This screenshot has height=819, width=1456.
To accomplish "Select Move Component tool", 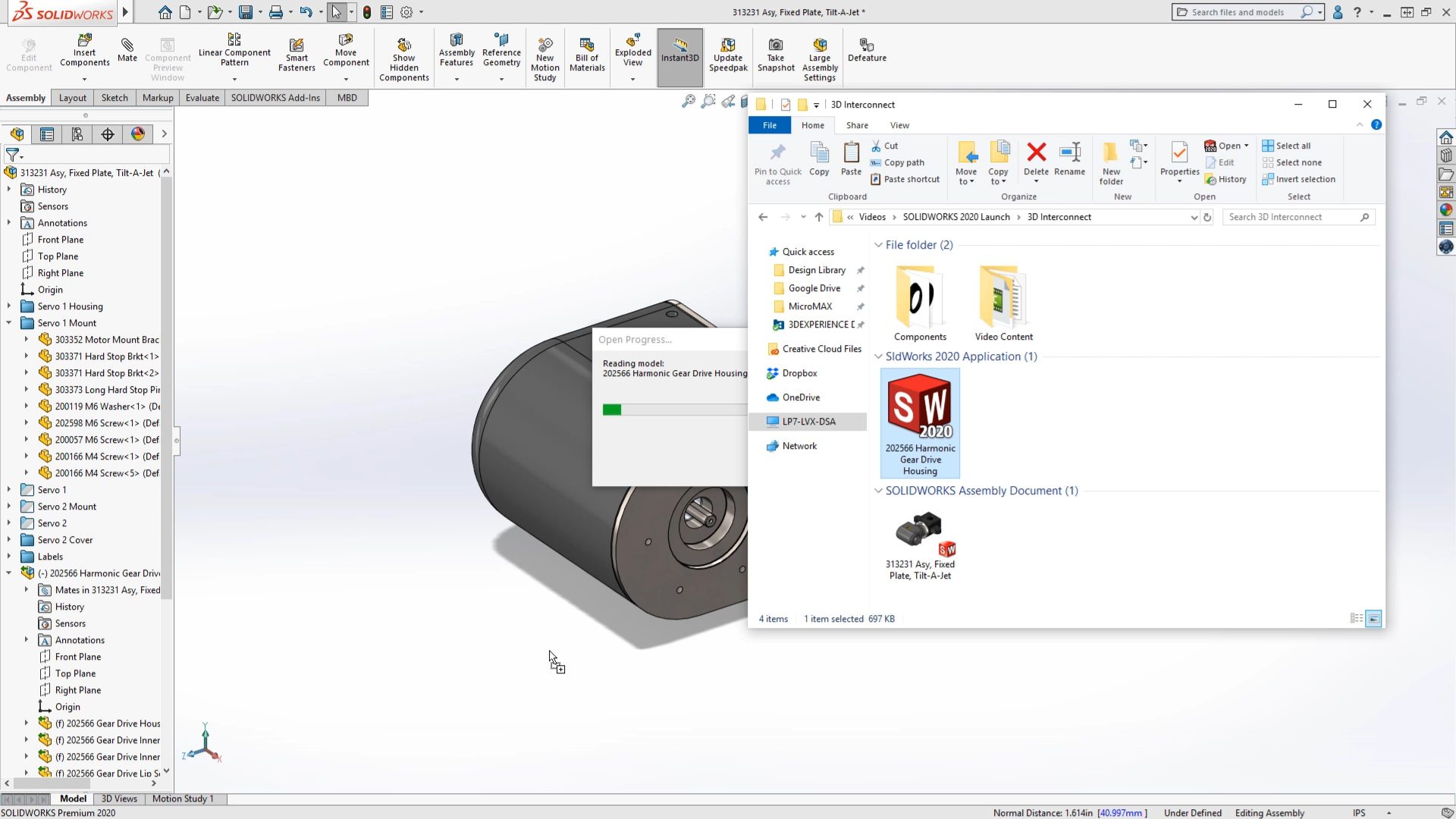I will click(346, 50).
